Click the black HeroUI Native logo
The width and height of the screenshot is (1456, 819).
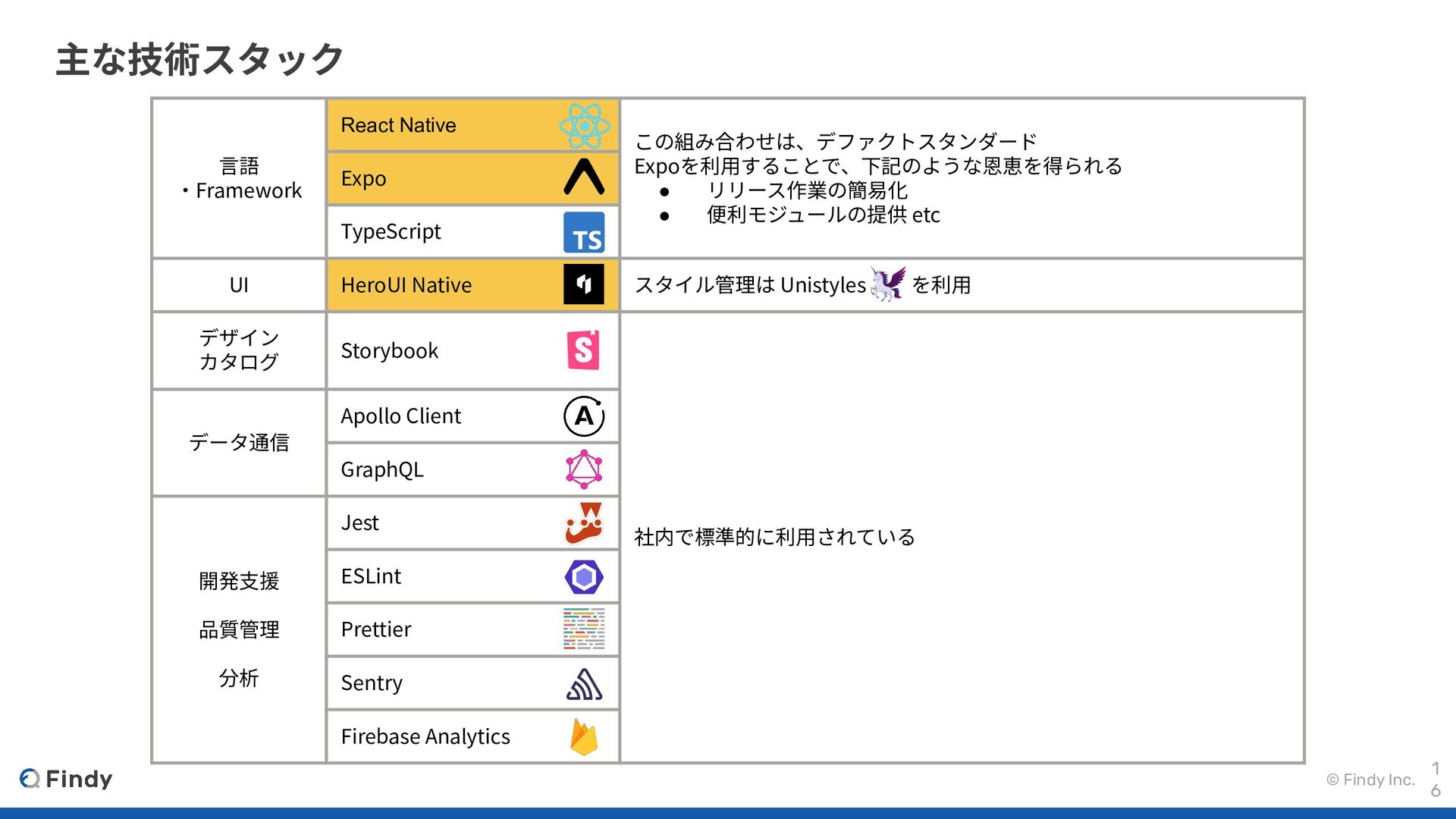[584, 284]
